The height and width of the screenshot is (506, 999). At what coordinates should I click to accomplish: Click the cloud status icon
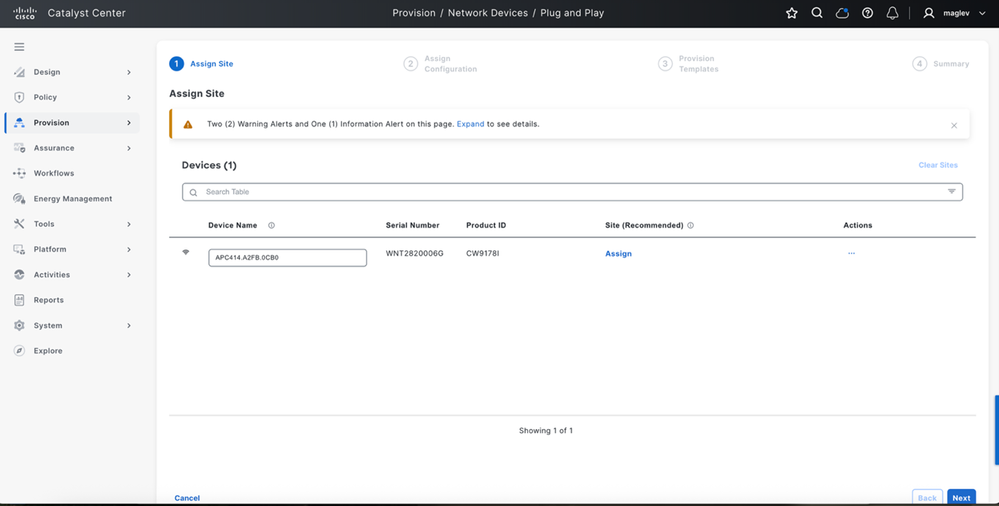(x=842, y=13)
